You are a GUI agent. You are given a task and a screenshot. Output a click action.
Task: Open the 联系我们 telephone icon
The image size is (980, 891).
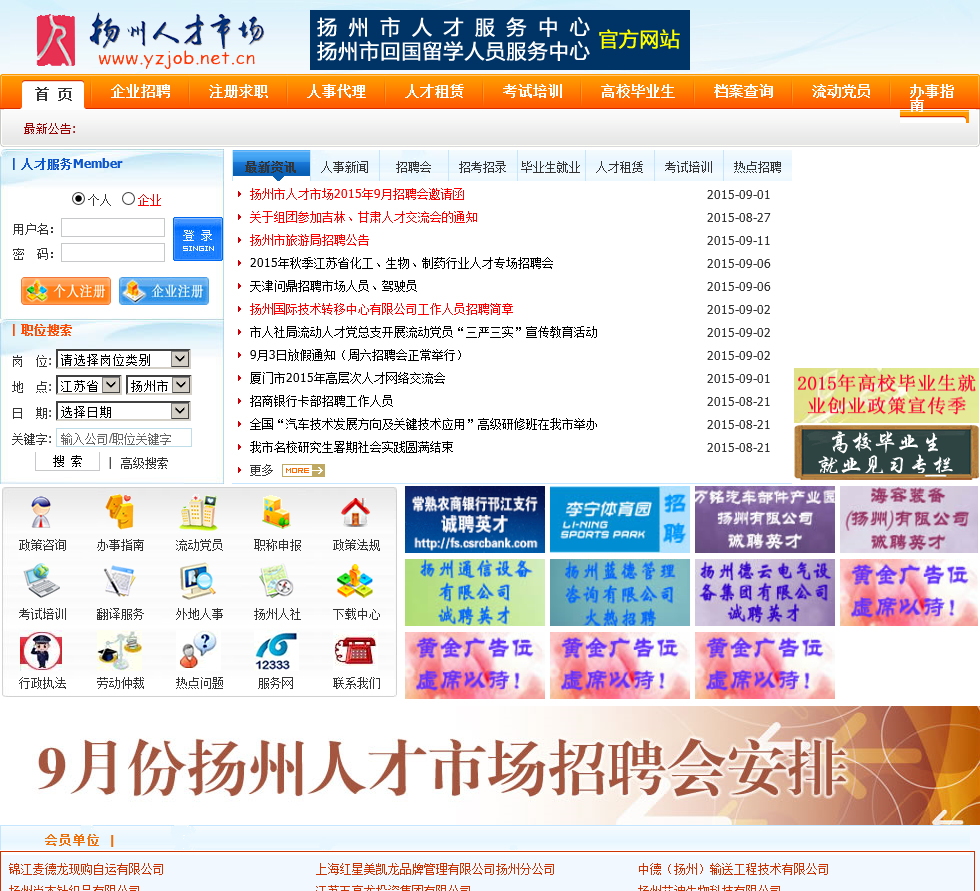(x=356, y=650)
